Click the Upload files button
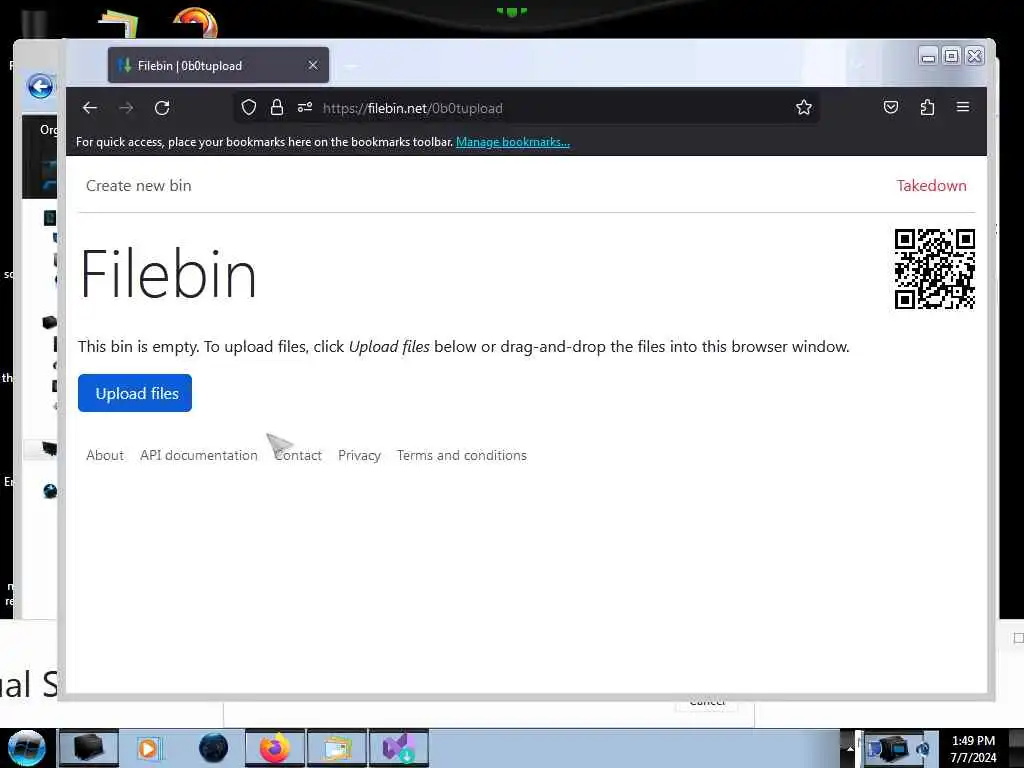 click(135, 393)
